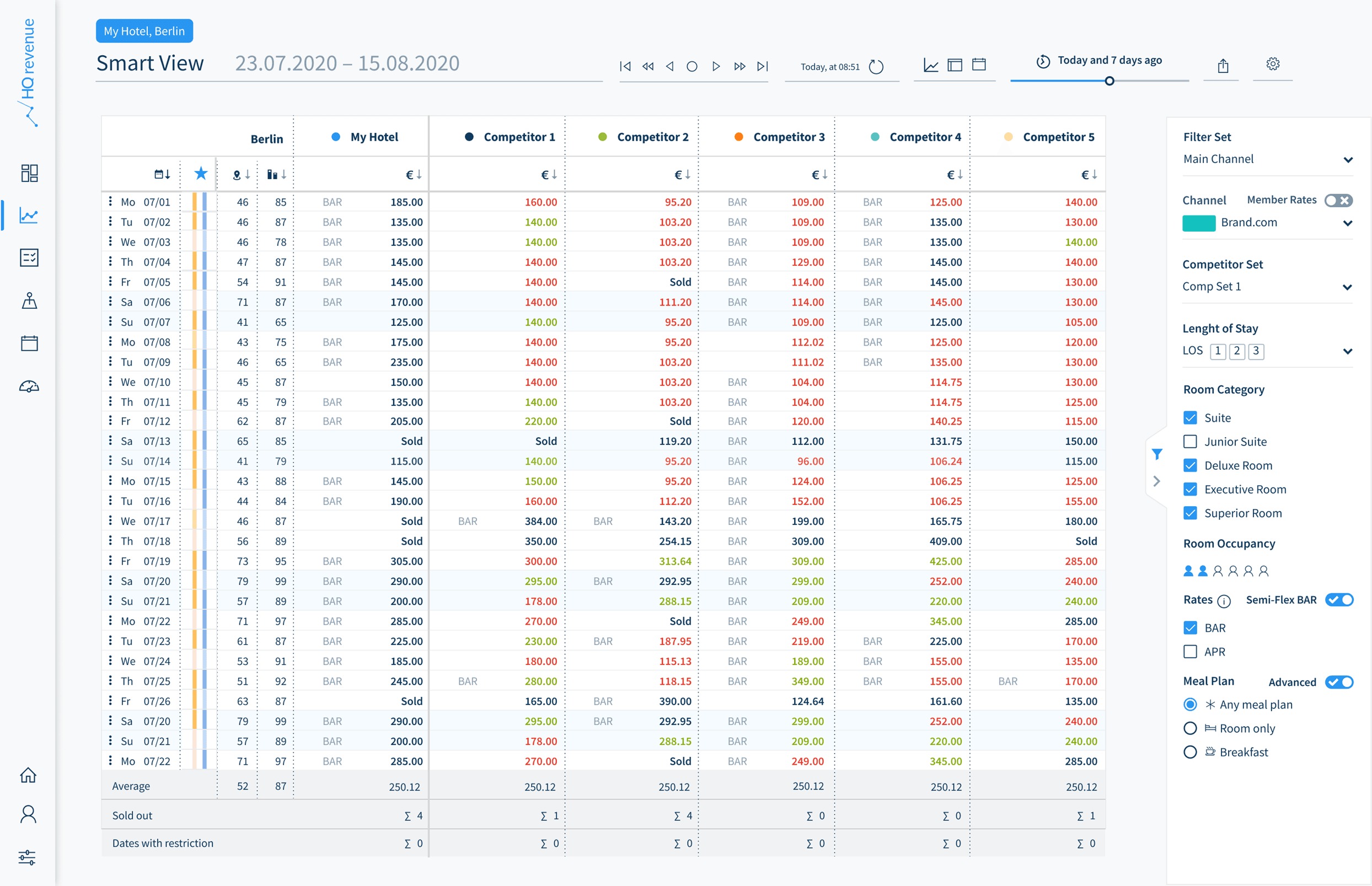The width and height of the screenshot is (1372, 886).
Task: Refresh data using the reload icon beside timestamp
Action: (x=876, y=67)
